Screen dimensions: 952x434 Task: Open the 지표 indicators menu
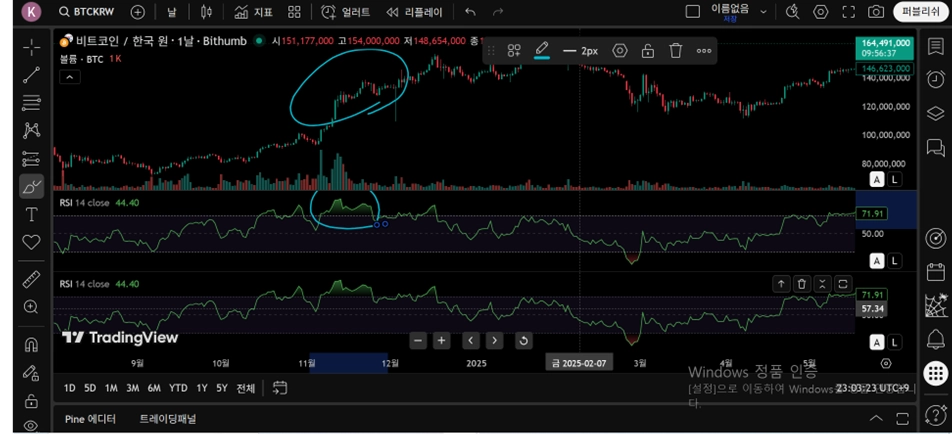[253, 12]
